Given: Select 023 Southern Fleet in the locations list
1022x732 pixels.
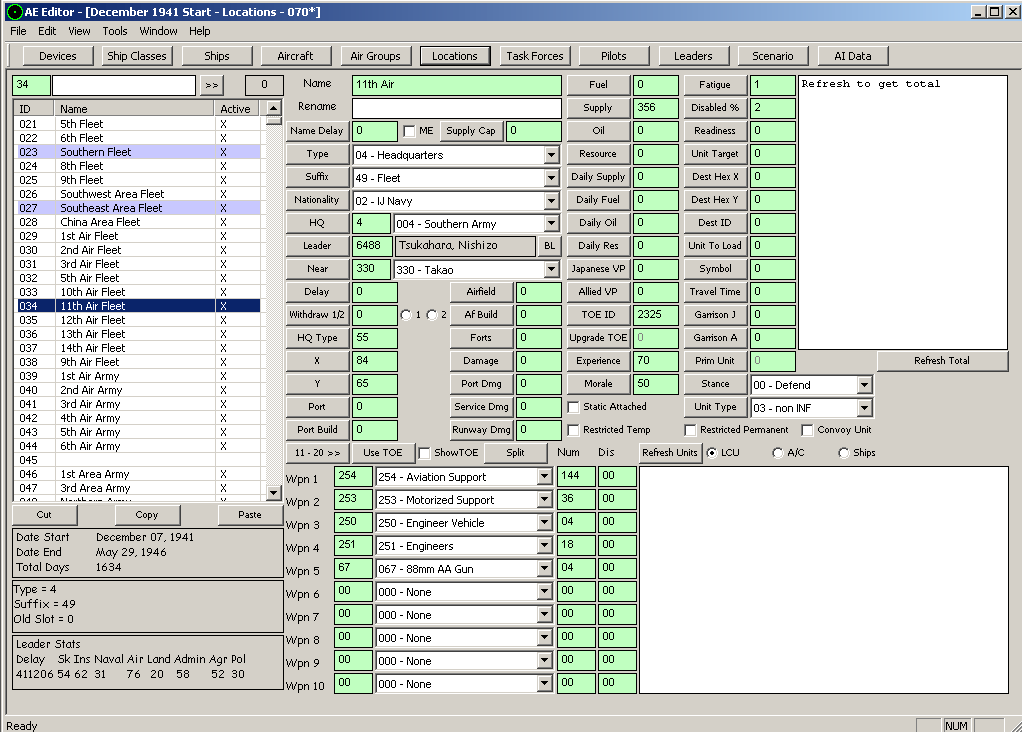Looking at the screenshot, I should click(95, 152).
